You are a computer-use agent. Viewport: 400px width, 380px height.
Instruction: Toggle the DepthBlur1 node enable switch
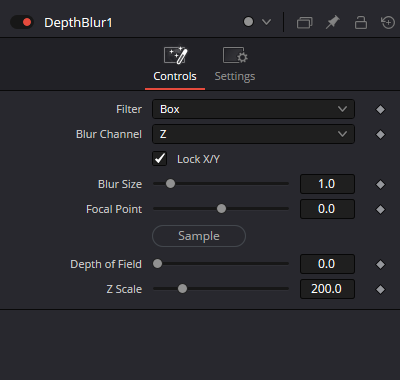pyautogui.click(x=22, y=22)
